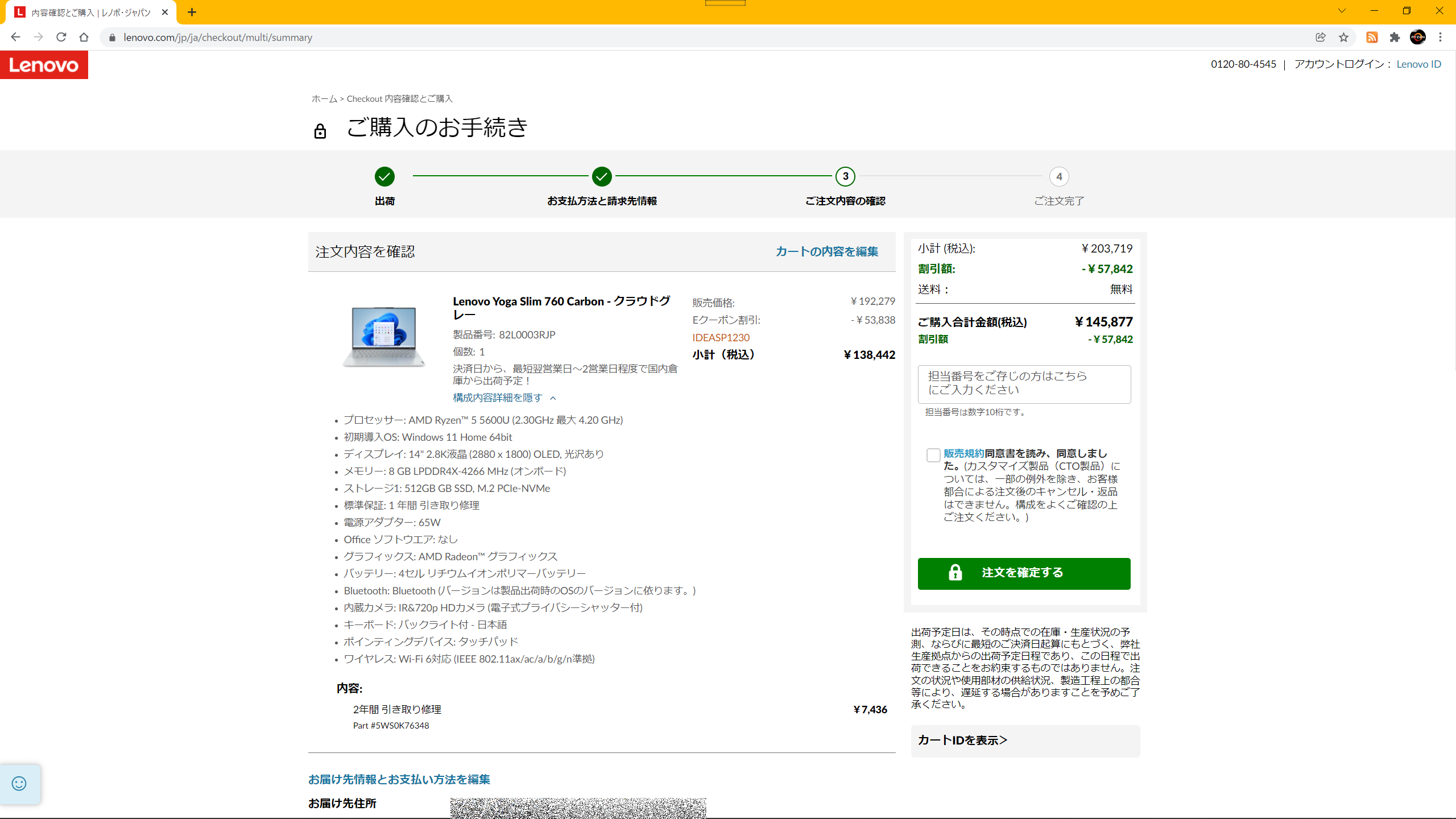
Task: Click the 送料 無料 line
Action: (x=1025, y=289)
